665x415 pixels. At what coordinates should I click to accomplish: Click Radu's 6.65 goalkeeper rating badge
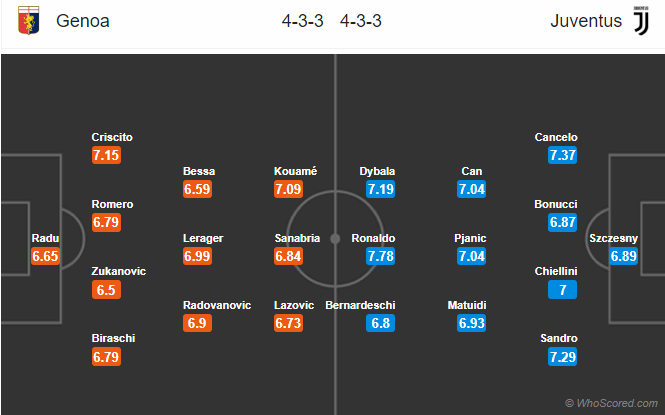click(46, 256)
